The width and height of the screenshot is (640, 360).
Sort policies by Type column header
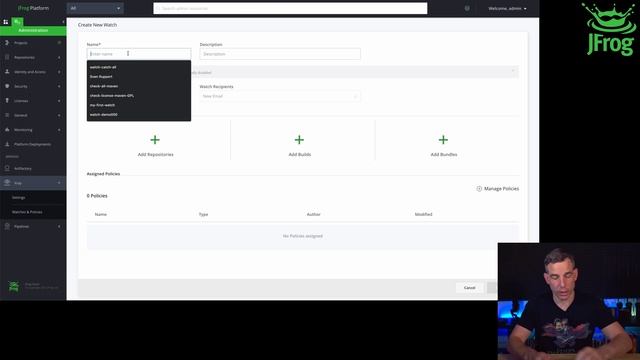click(203, 214)
